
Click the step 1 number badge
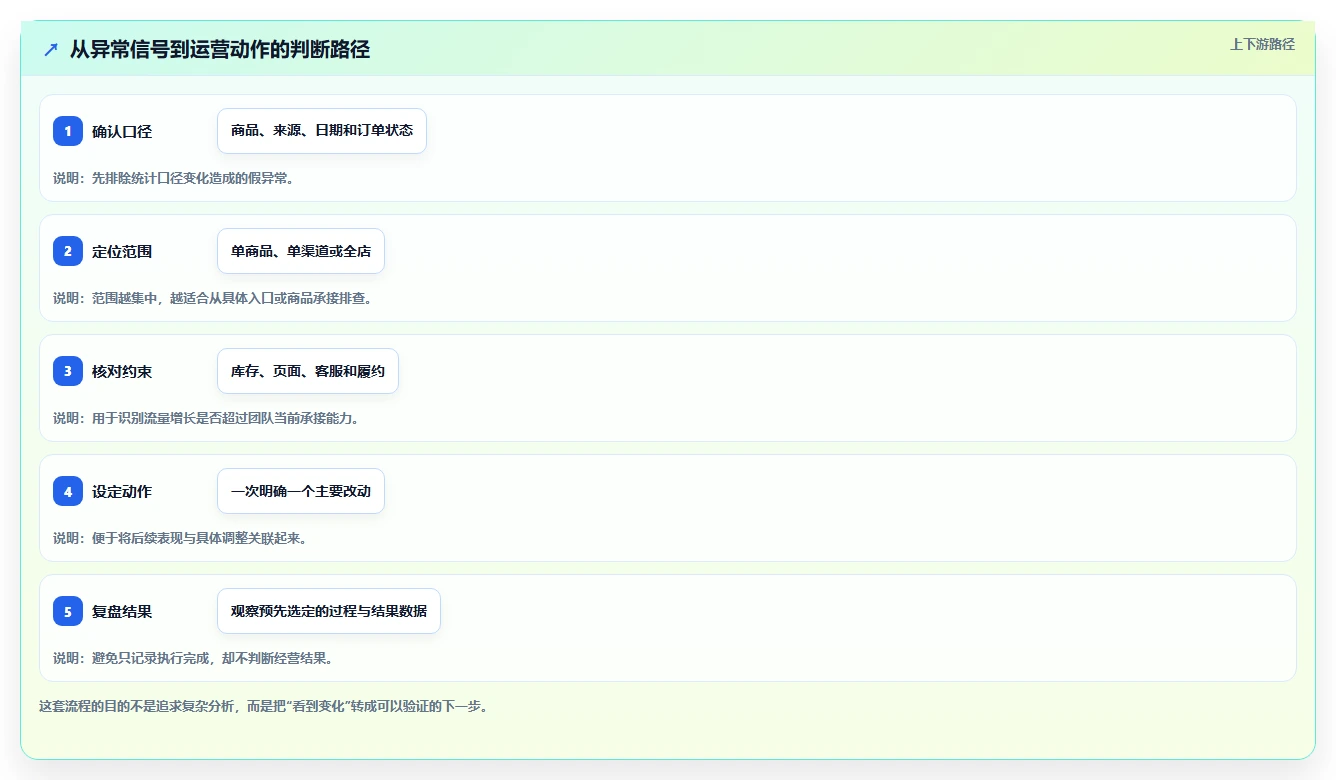click(x=68, y=131)
